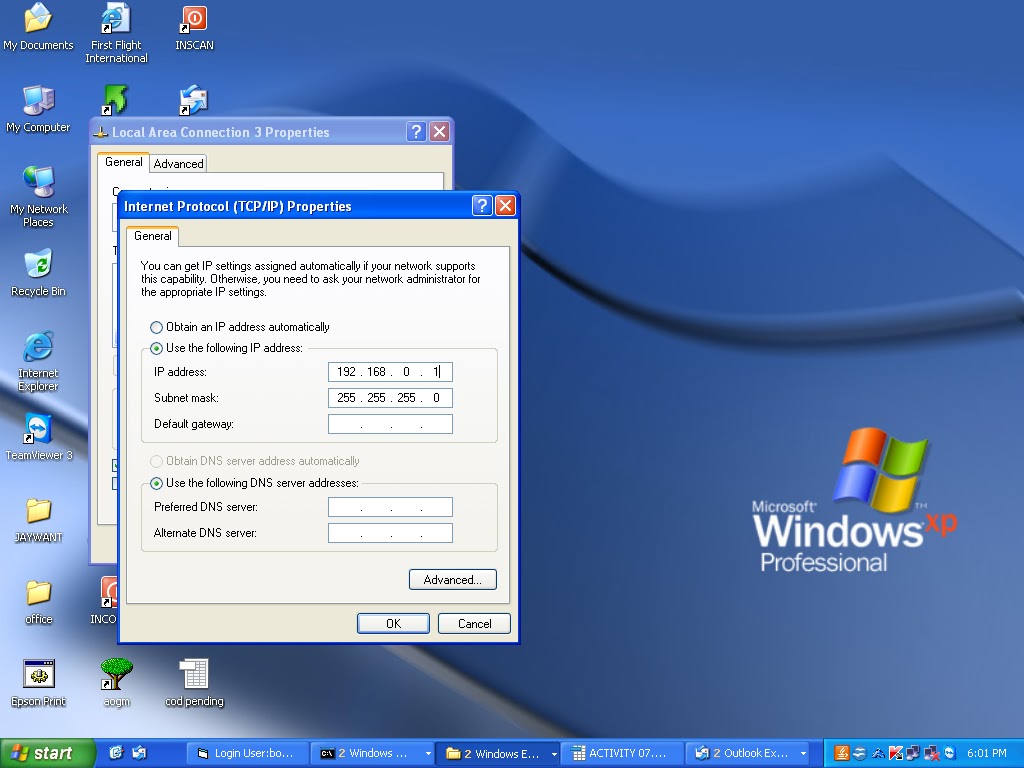Screen dimensions: 1024x768
Task: Click Java icon in system tray
Action: 842,753
